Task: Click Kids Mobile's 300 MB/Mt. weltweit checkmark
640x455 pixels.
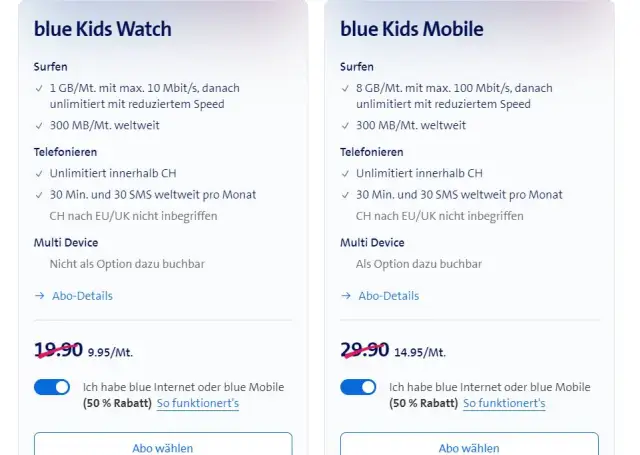Action: coord(345,125)
